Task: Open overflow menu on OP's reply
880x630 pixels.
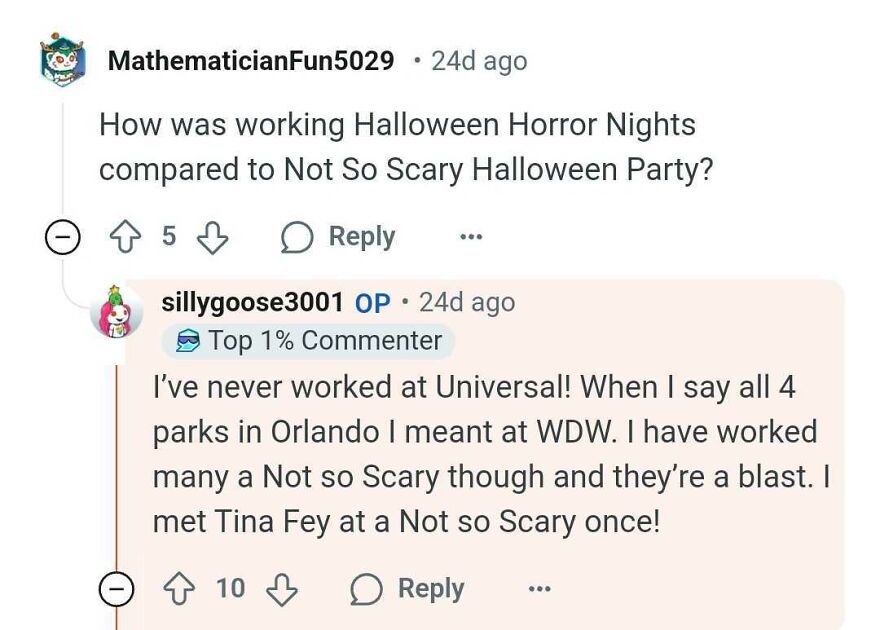Action: tap(539, 589)
